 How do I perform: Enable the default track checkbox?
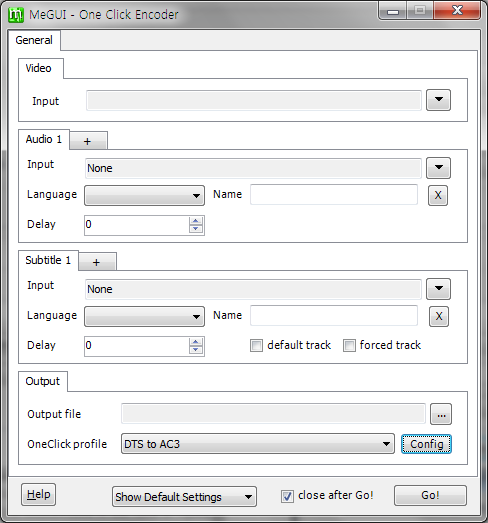tap(256, 346)
